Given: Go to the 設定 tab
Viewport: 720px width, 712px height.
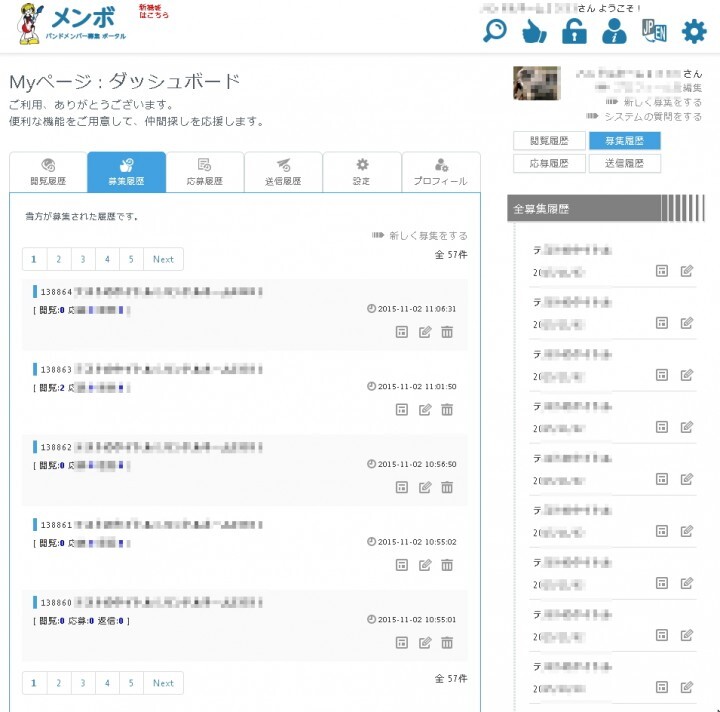Looking at the screenshot, I should click(x=362, y=172).
